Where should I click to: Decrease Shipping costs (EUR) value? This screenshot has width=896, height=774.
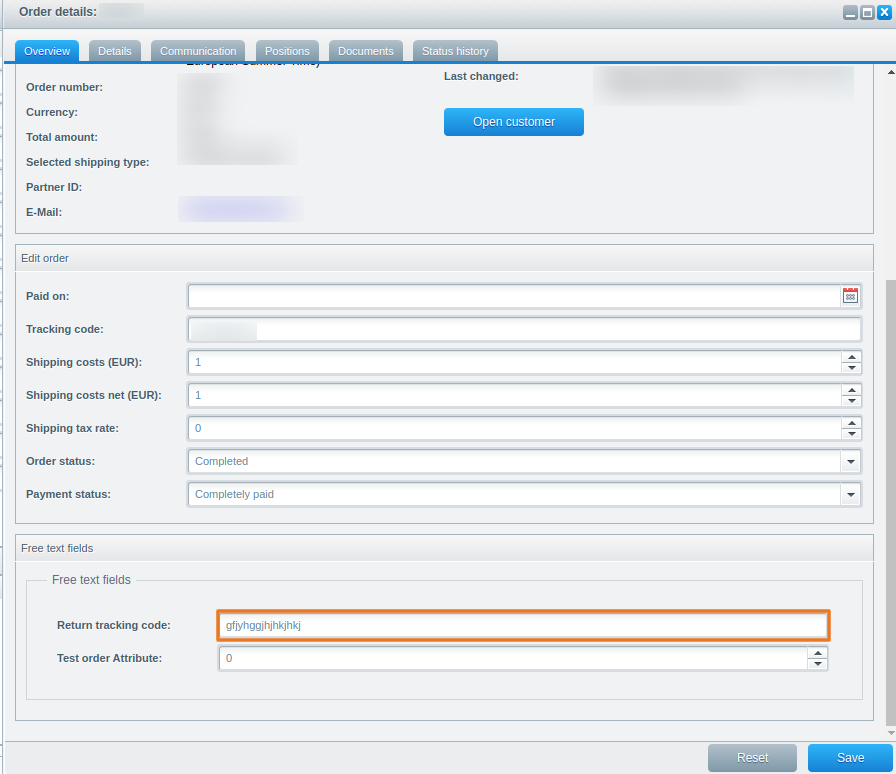click(x=851, y=368)
